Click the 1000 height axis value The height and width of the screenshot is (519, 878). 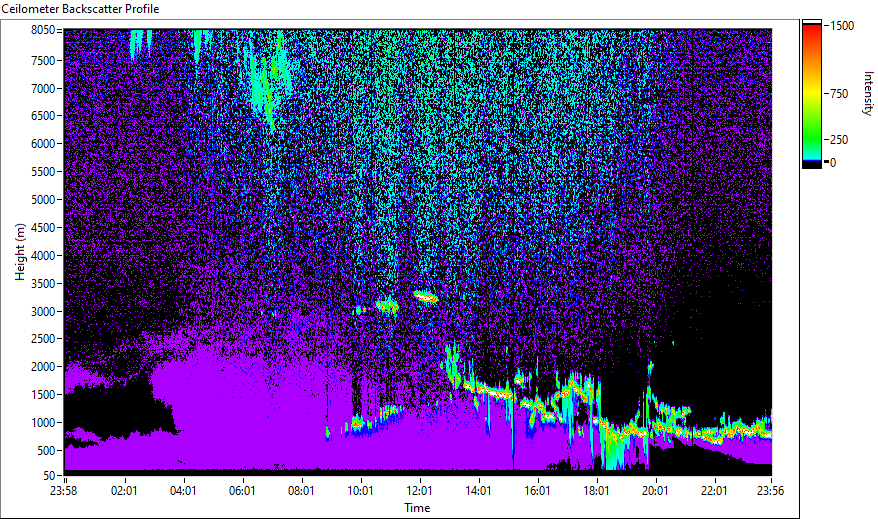click(x=43, y=423)
